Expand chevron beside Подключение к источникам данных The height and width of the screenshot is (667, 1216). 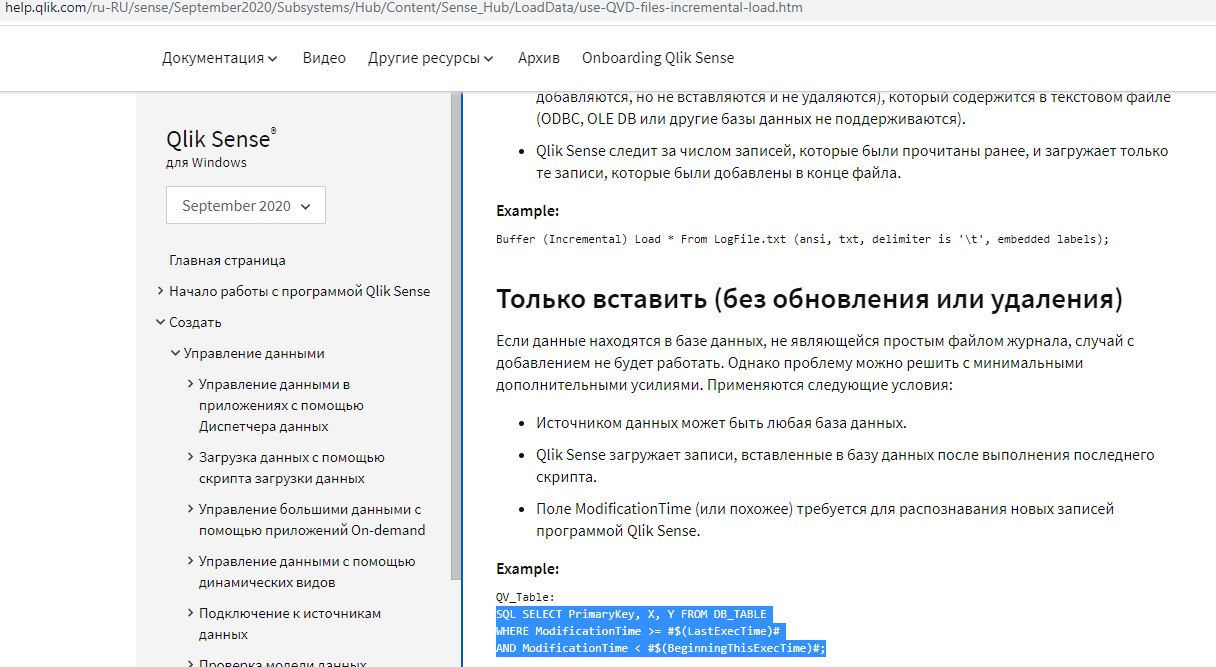[191, 613]
